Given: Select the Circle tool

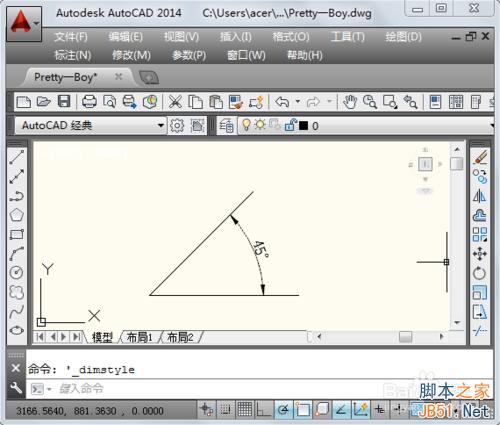Looking at the screenshot, I should (16, 273).
